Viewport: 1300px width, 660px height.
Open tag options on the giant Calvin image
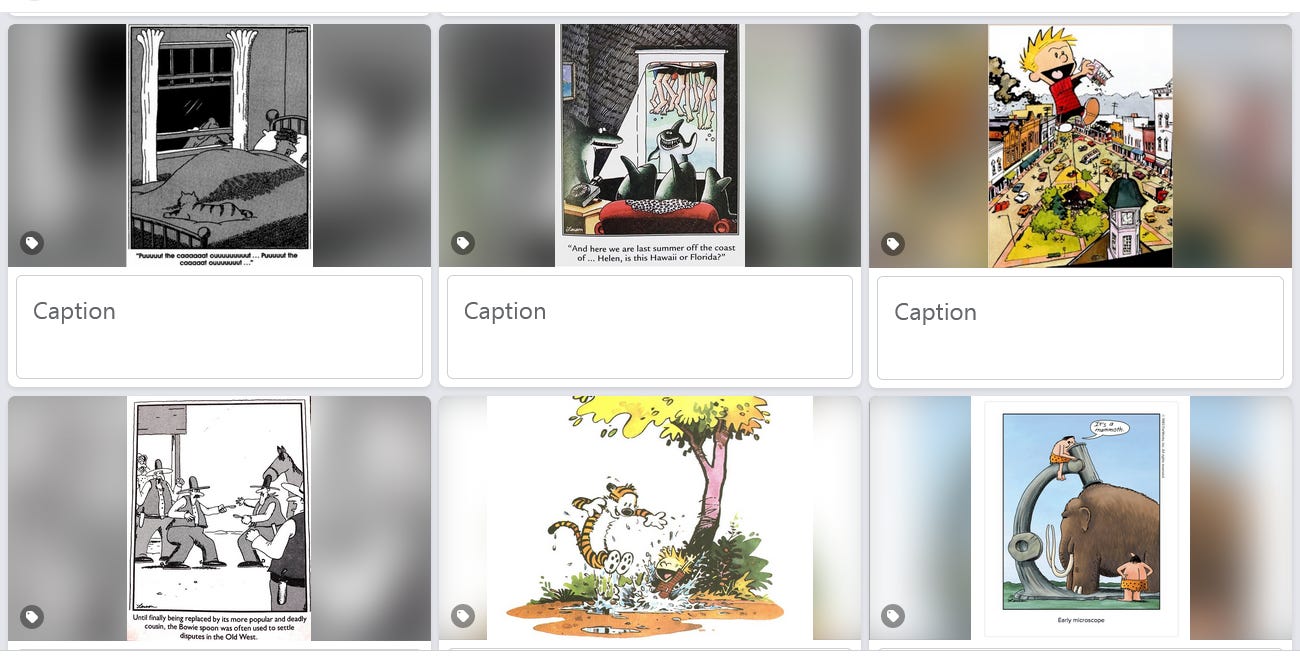(x=893, y=243)
